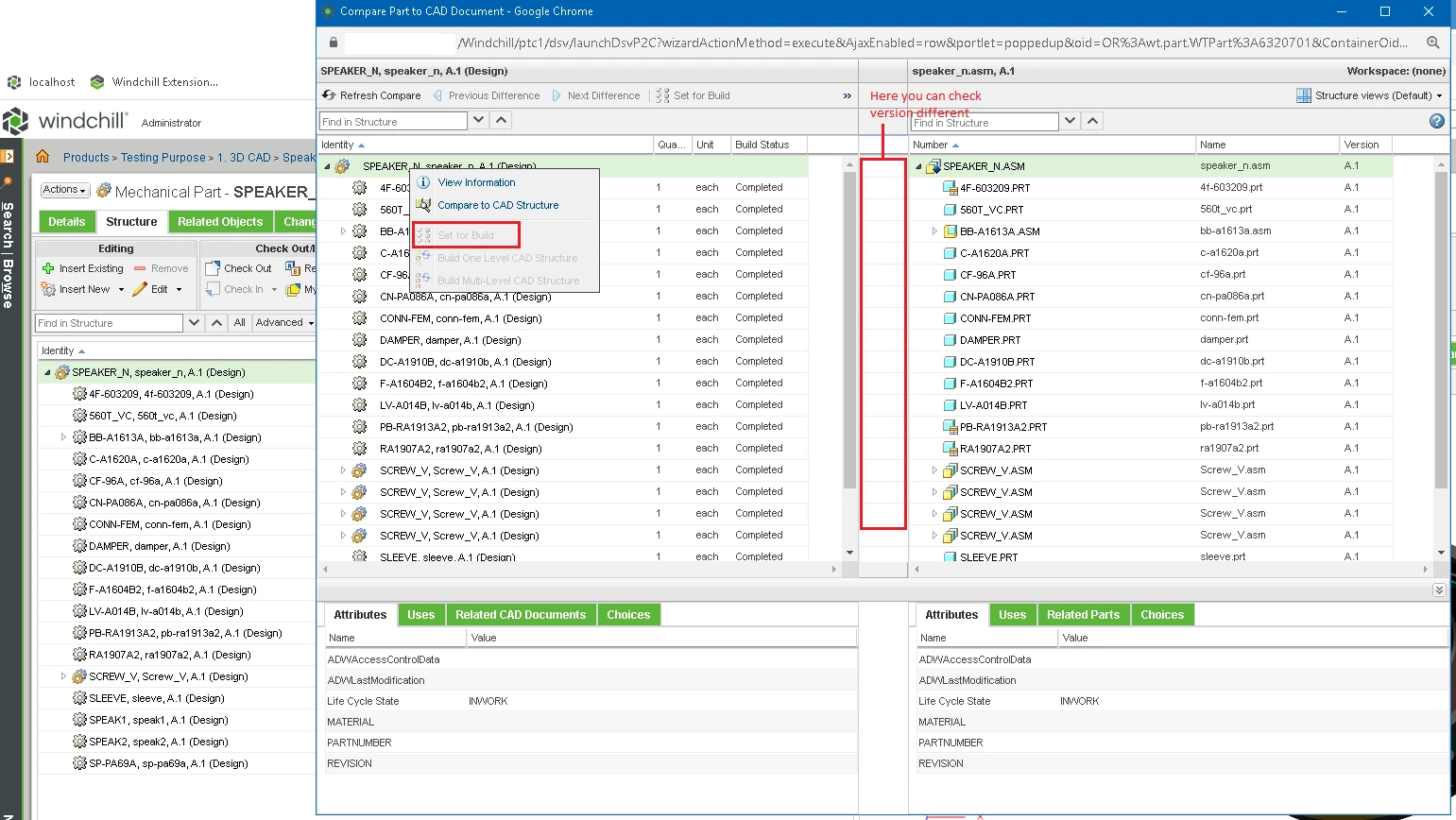Click Refresh Compare toolbar button
Viewport: 1456px width, 820px height.
click(371, 95)
